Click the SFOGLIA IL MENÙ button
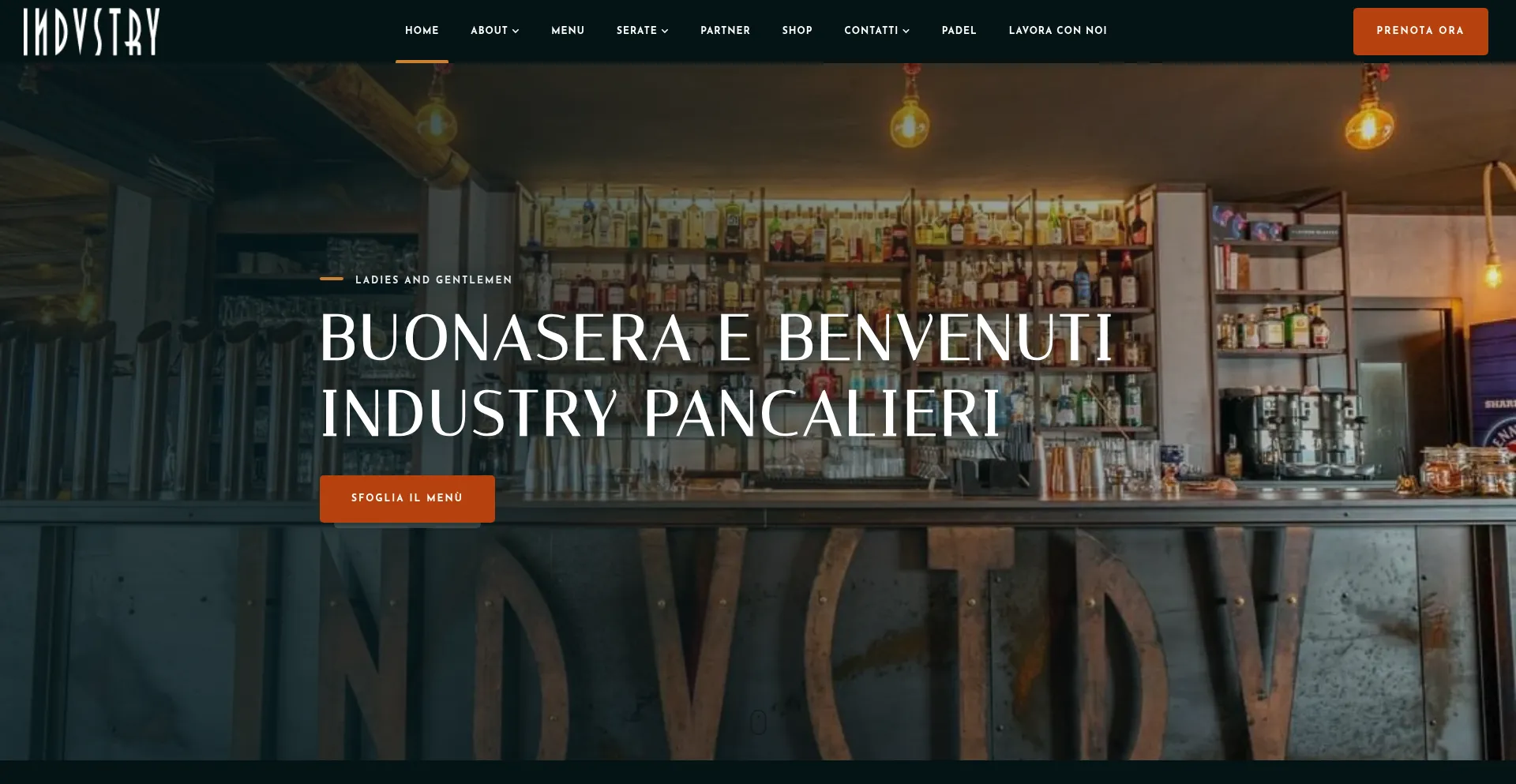Viewport: 1516px width, 784px height. (407, 498)
